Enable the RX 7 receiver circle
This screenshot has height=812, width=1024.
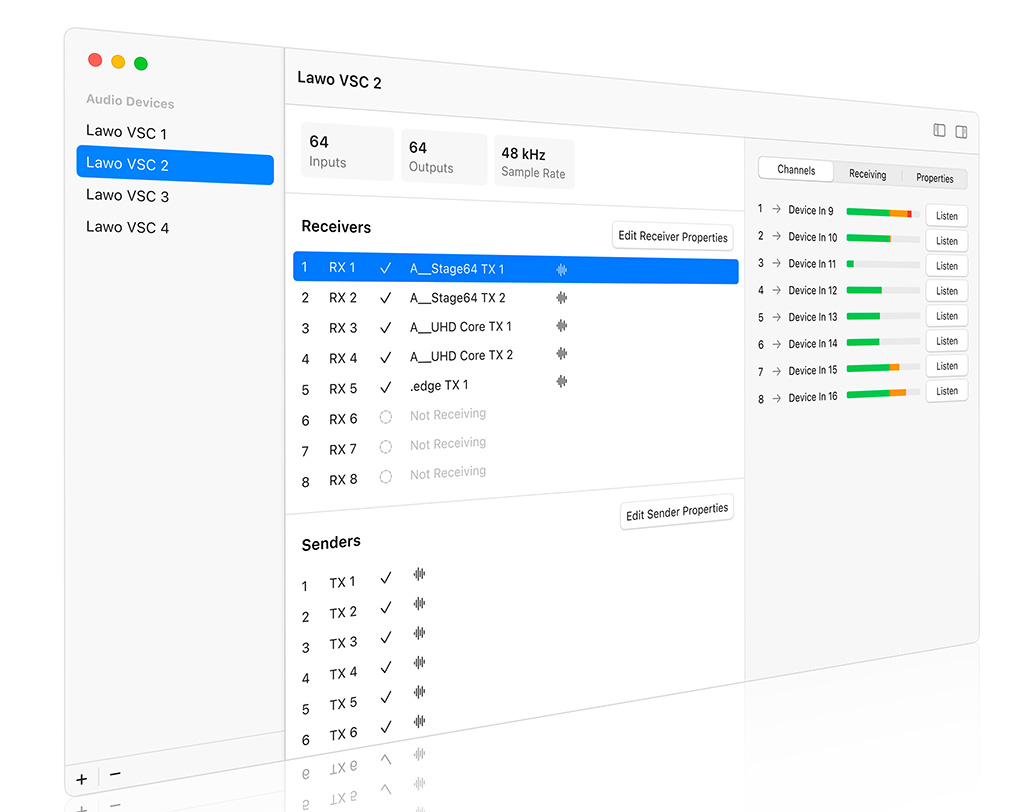point(386,447)
